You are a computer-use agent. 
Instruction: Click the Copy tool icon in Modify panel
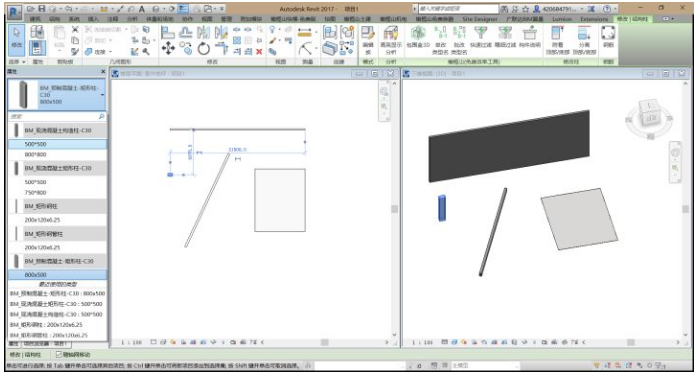coord(186,48)
